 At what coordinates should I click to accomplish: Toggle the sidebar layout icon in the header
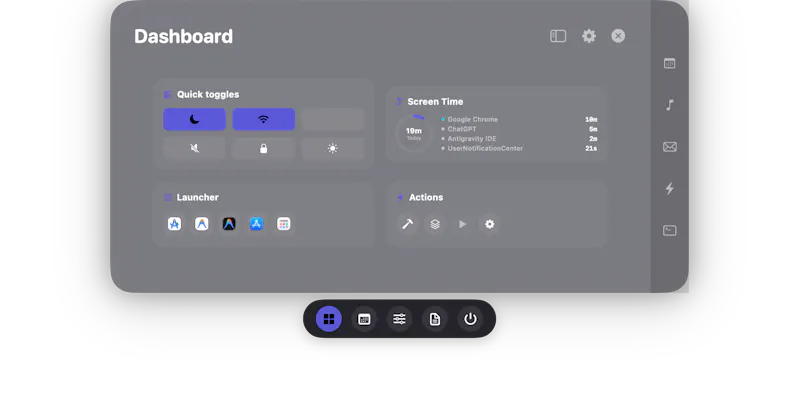tap(558, 36)
